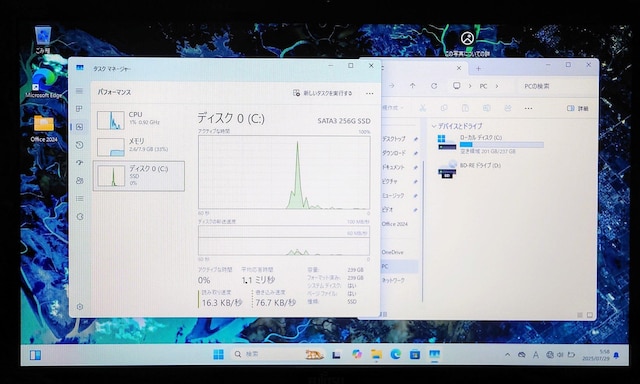Click the Cut scissors icon in Explorer
Screen dimensions: 640x384
coord(423,108)
